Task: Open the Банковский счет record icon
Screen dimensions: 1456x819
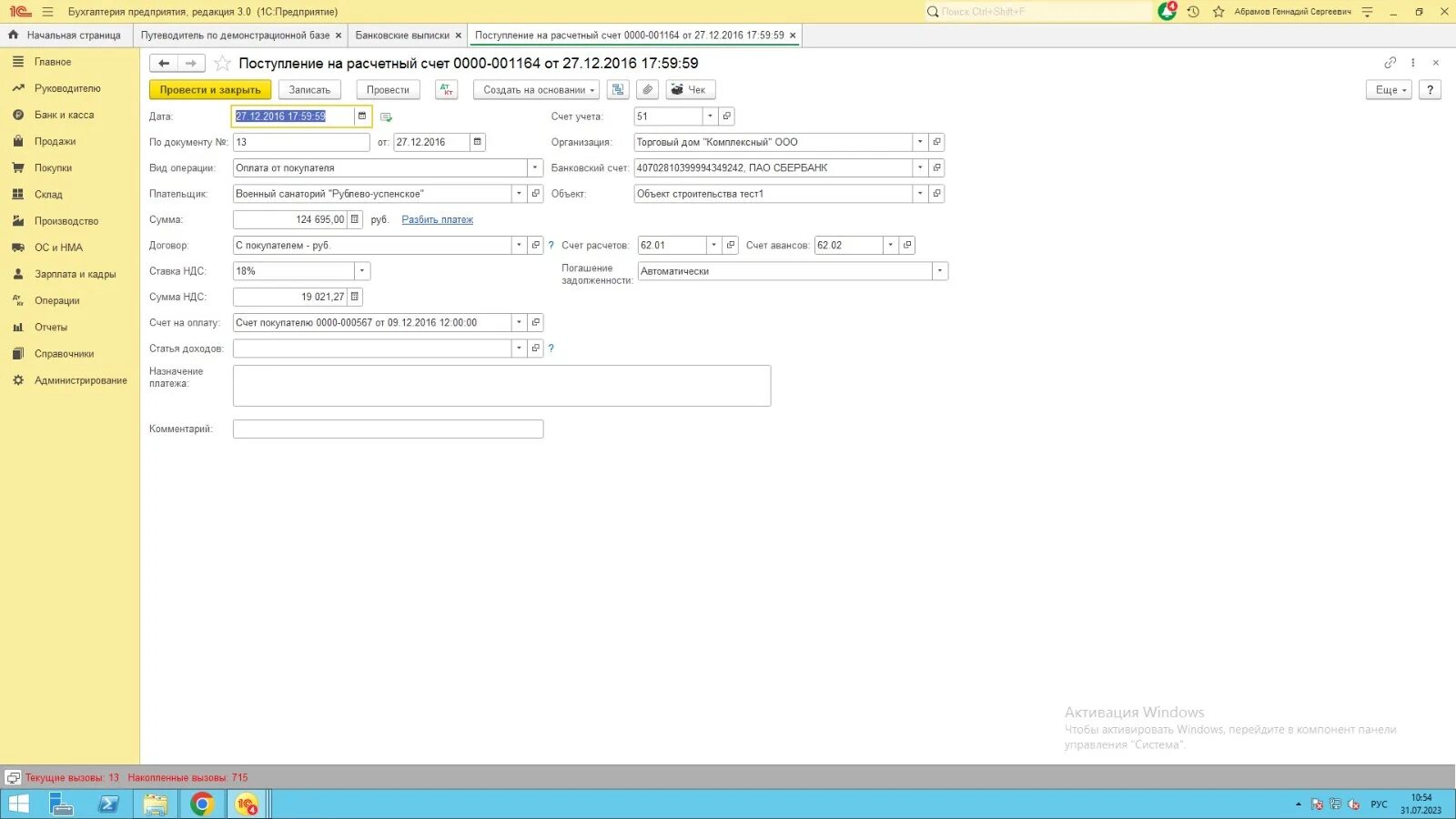Action: tap(936, 167)
